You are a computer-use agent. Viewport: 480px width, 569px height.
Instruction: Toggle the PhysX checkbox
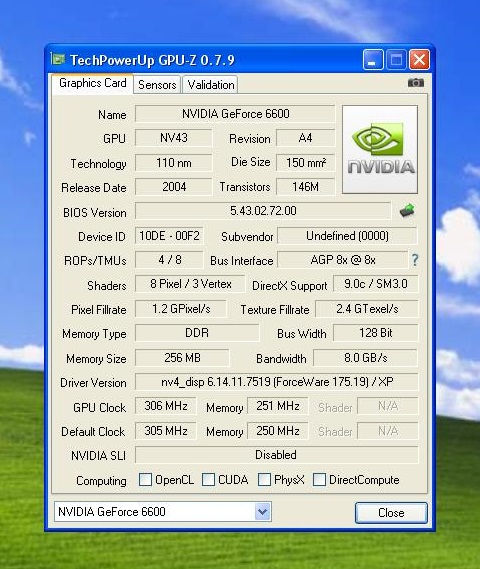pyautogui.click(x=264, y=479)
